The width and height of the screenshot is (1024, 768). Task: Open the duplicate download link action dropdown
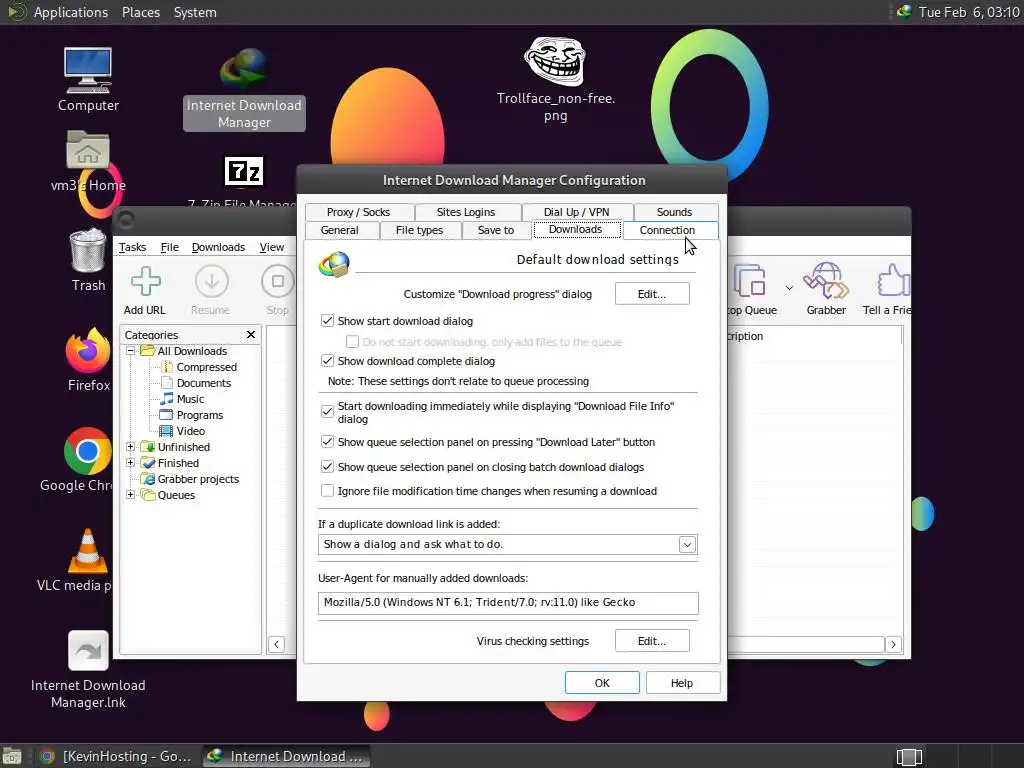(687, 545)
